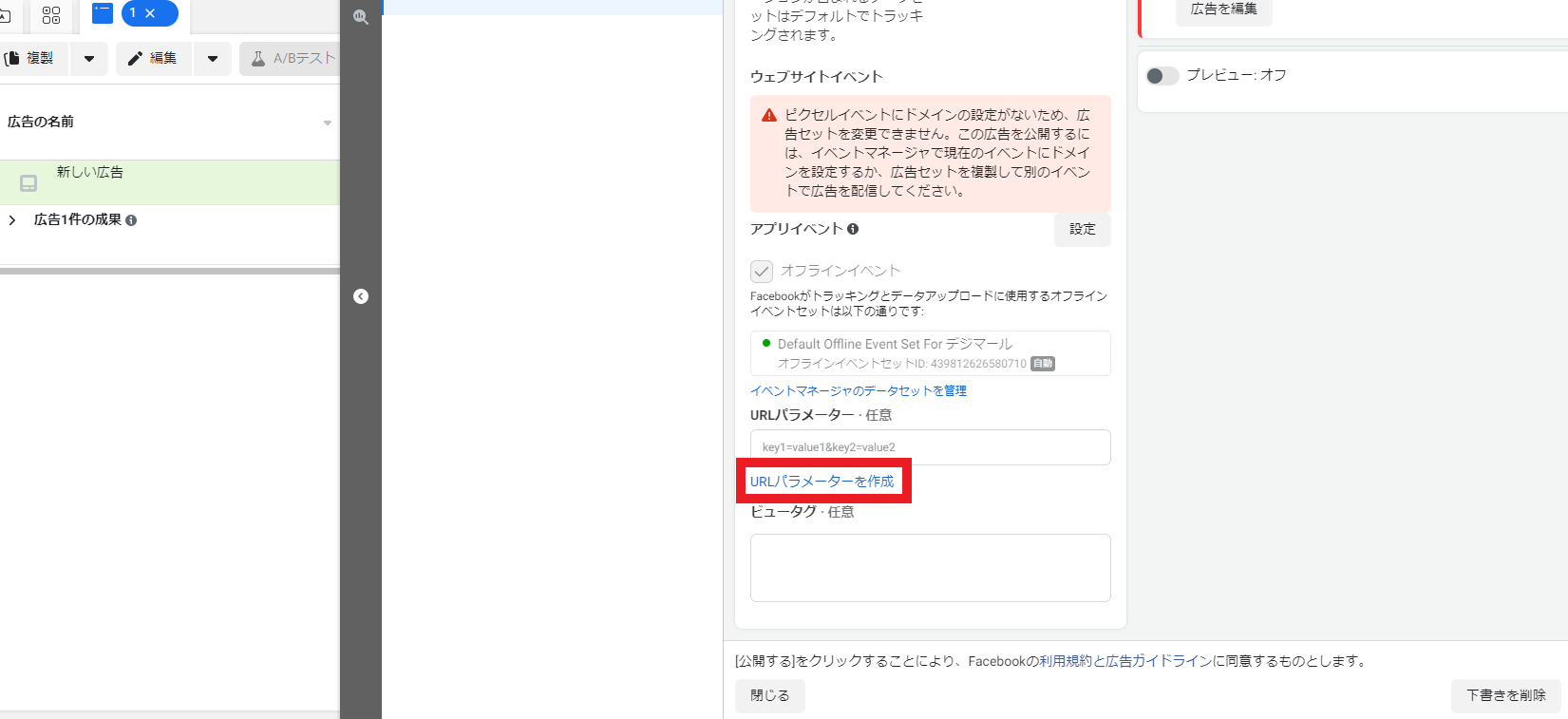Click the 複製 (duplicate) button
Viewport: 1568px width, 719px height.
click(32, 59)
